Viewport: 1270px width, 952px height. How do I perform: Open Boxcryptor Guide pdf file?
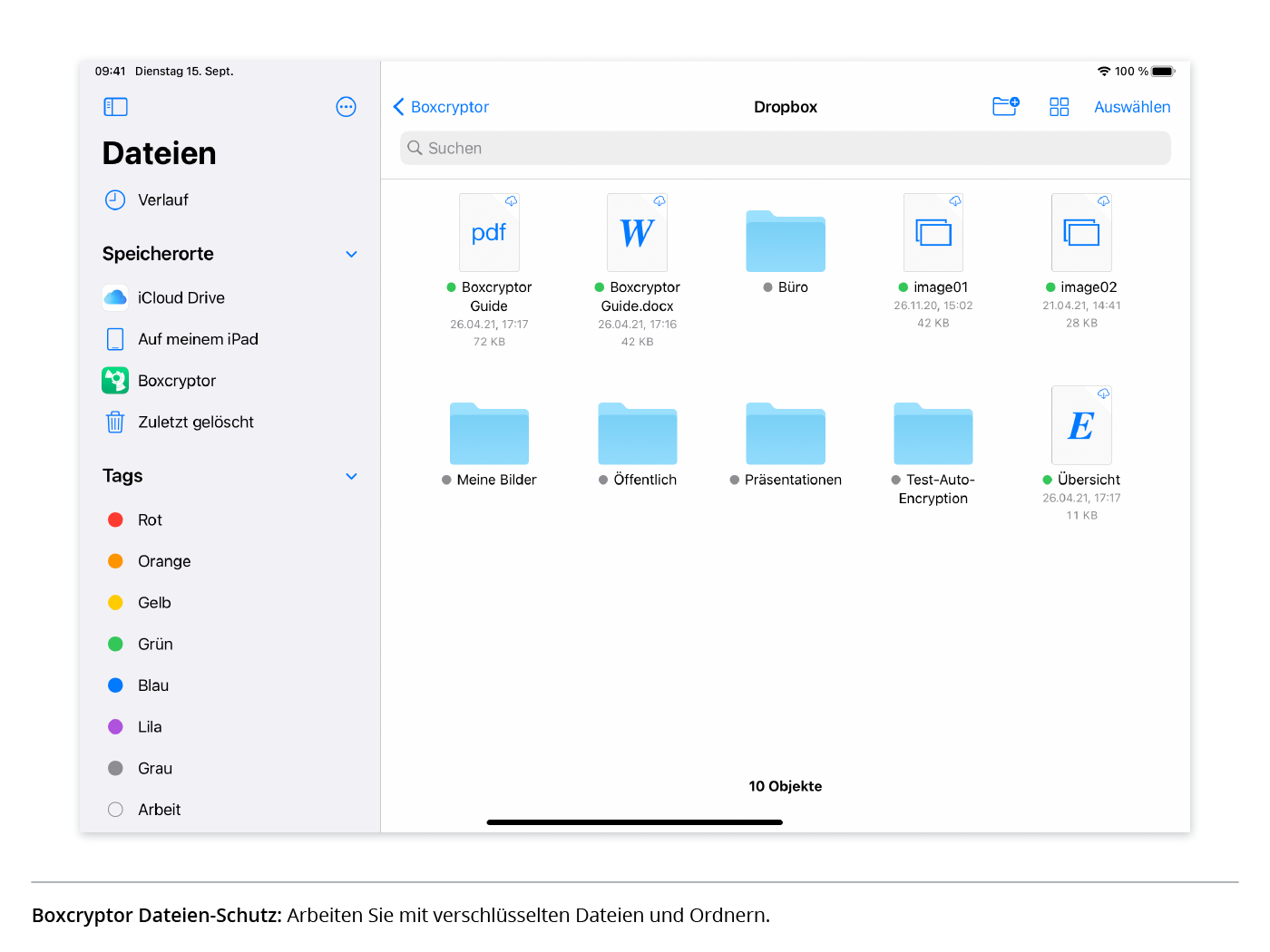[x=489, y=233]
